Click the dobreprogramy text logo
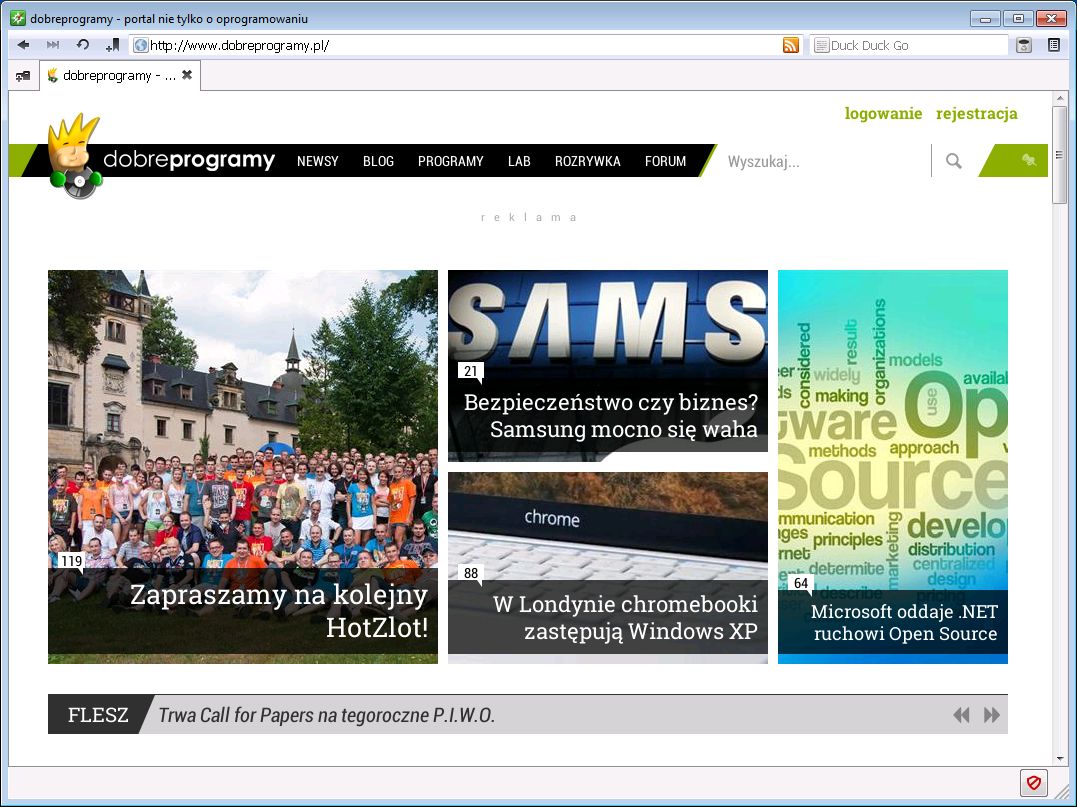 [189, 160]
